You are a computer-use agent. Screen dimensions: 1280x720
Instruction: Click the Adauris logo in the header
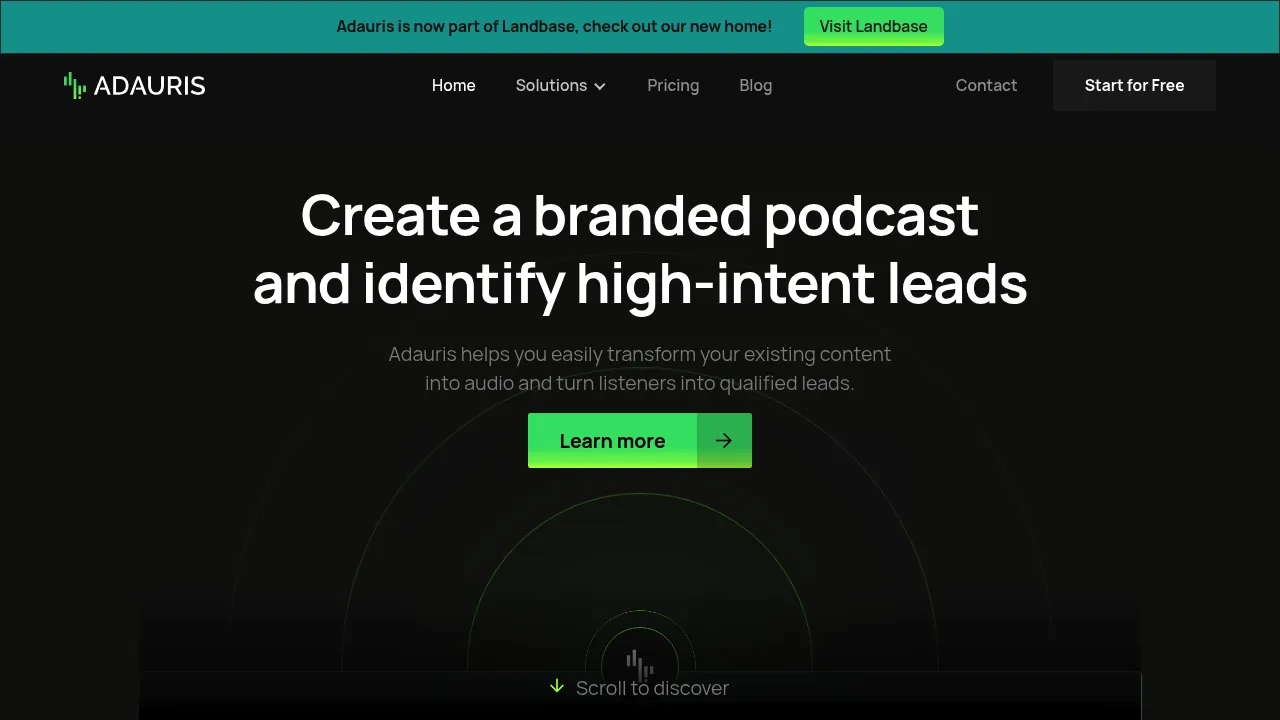coord(134,85)
